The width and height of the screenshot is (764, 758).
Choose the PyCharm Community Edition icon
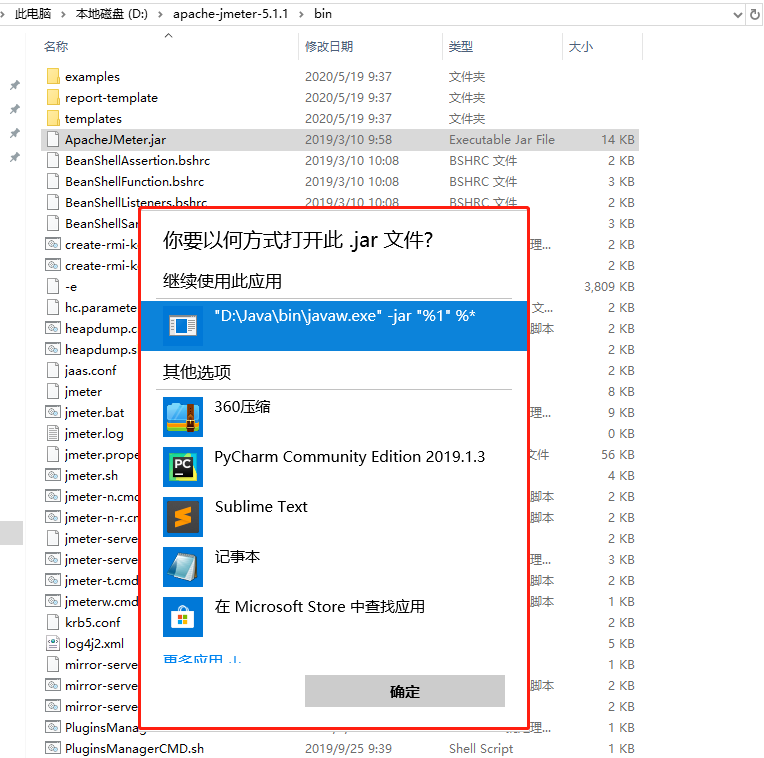(x=183, y=467)
